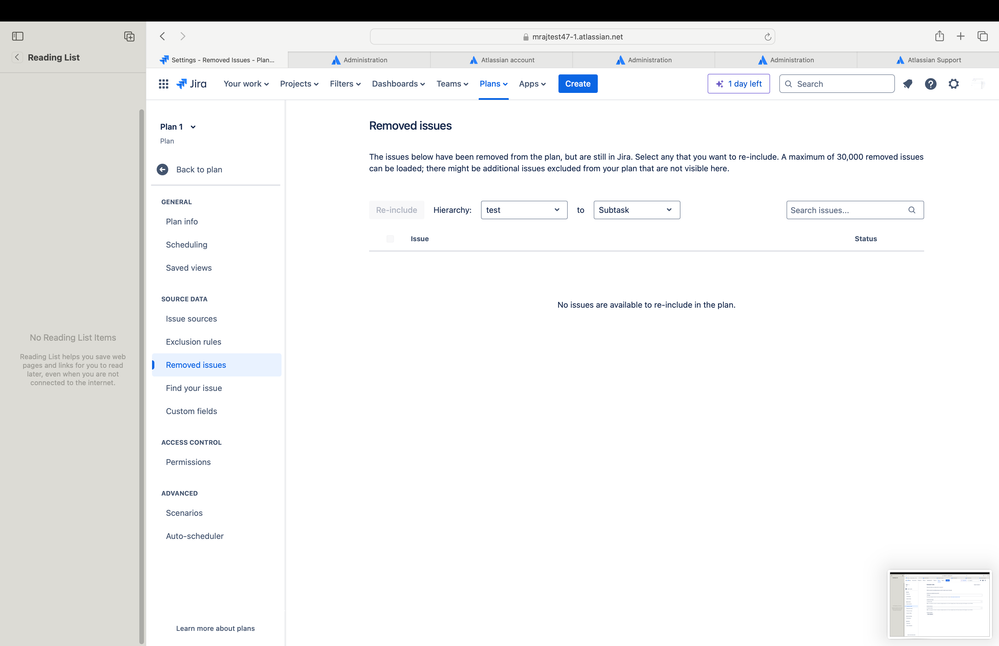999x646 pixels.
Task: Open the notifications bell in Jira
Action: (x=906, y=83)
